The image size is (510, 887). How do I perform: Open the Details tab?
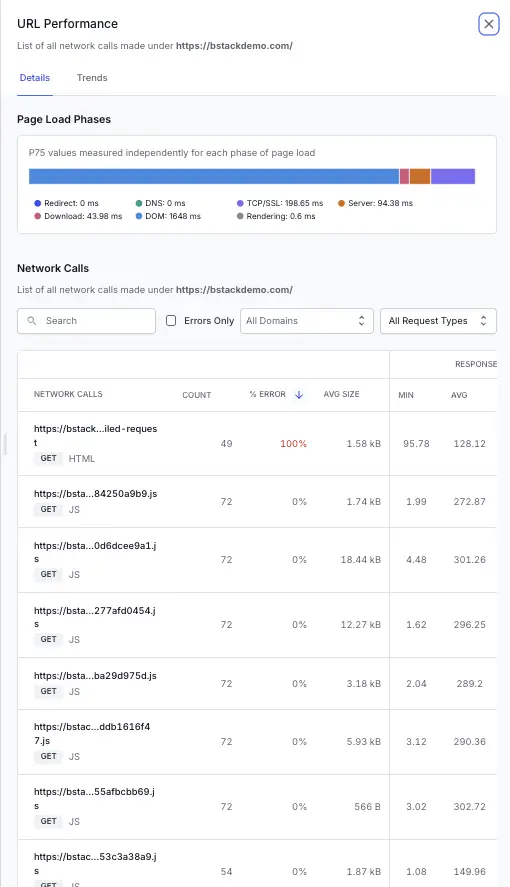coord(34,78)
